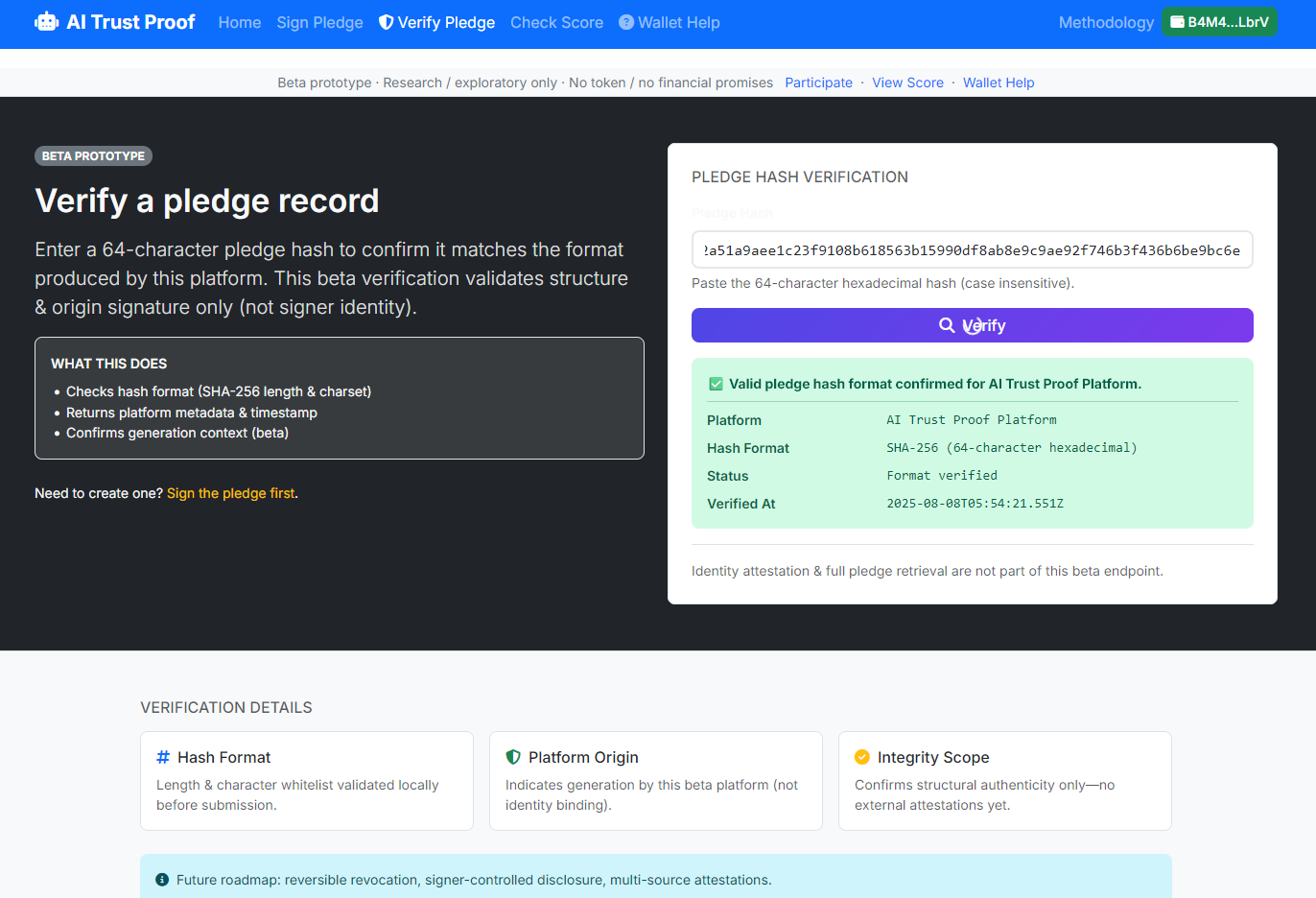This screenshot has height=898, width=1316.
Task: Click the magnifier icon in Verify button
Action: pyautogui.click(x=947, y=325)
